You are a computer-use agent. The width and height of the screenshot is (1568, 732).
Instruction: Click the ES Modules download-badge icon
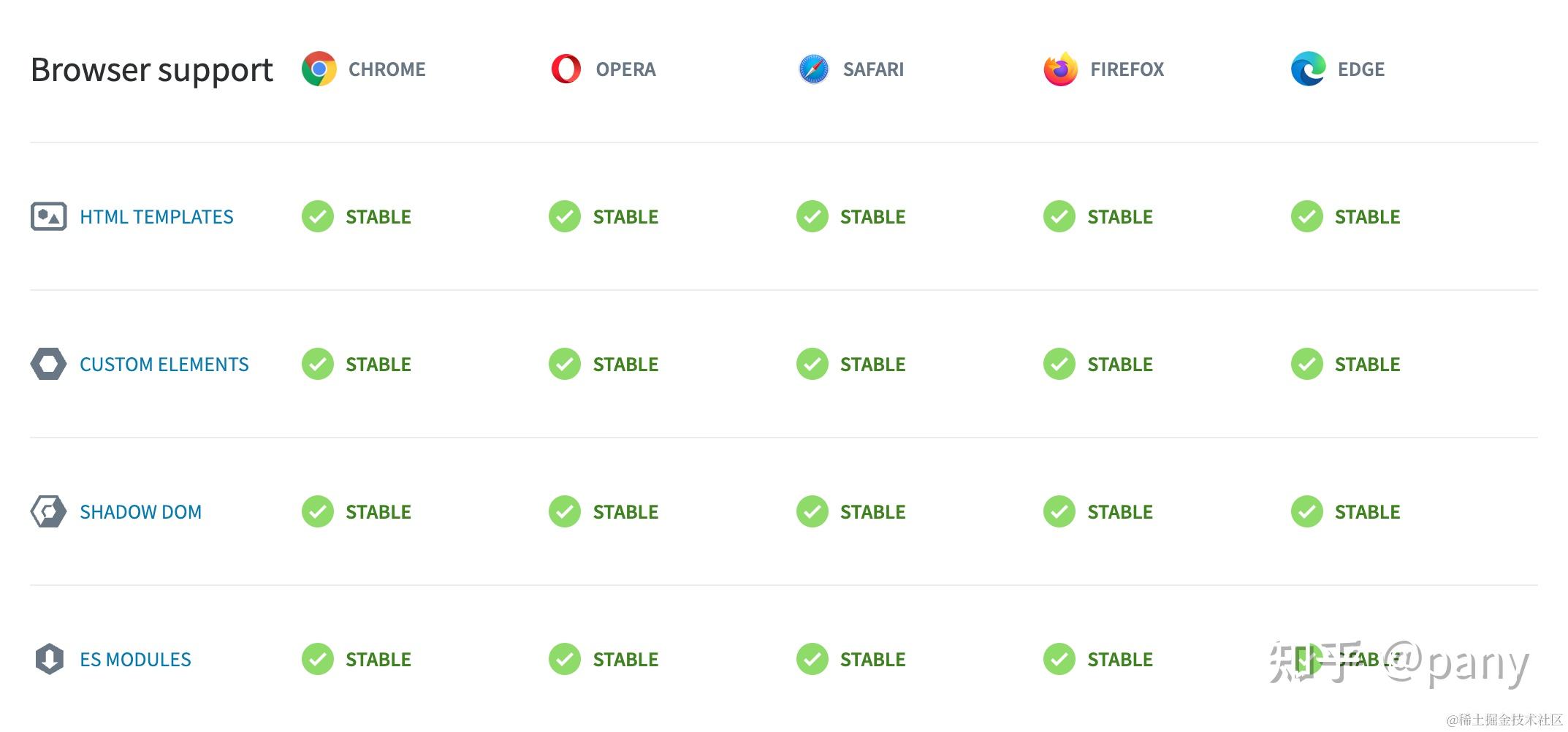click(x=49, y=659)
